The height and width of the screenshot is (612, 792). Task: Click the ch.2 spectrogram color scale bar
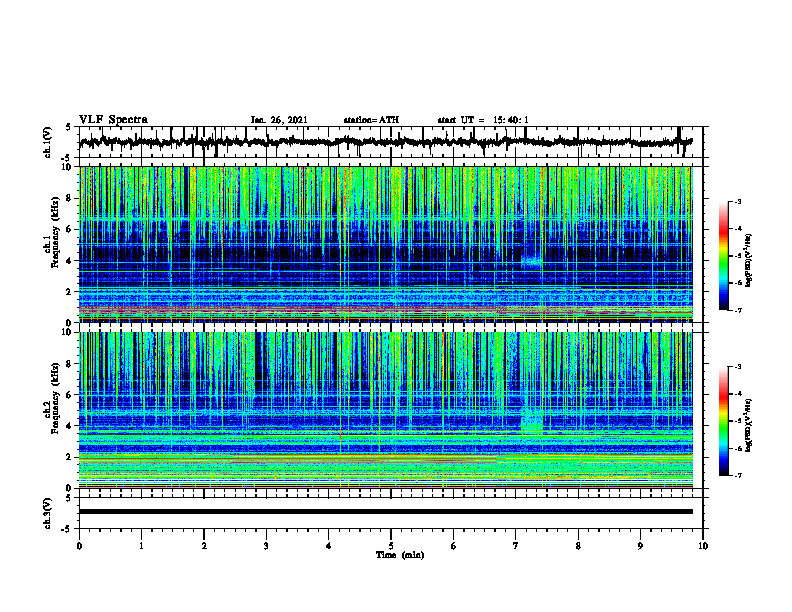pos(723,421)
